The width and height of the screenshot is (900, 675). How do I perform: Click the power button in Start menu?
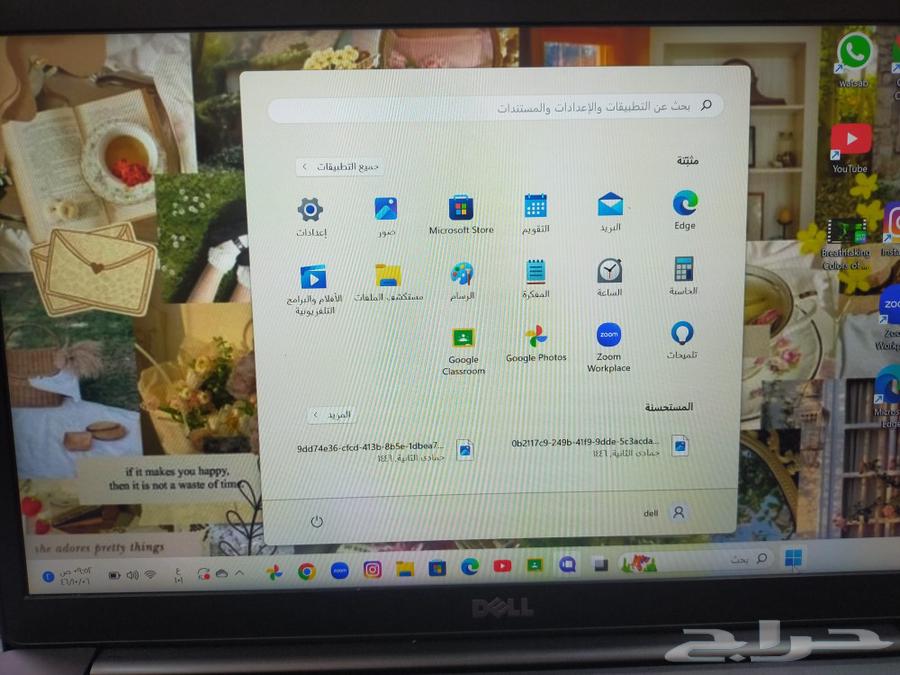point(317,521)
